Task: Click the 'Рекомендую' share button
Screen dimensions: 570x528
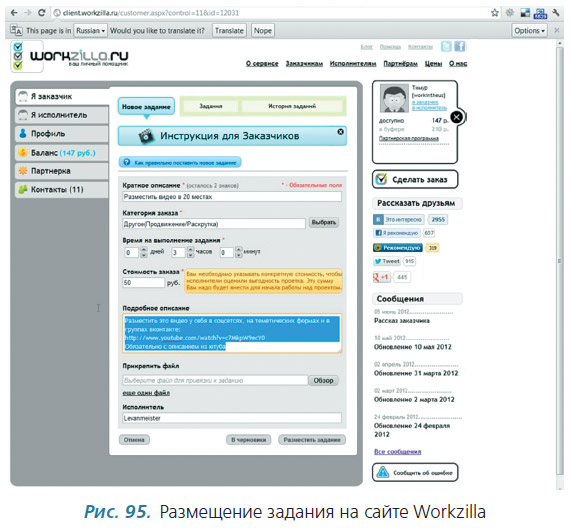Action: (398, 248)
